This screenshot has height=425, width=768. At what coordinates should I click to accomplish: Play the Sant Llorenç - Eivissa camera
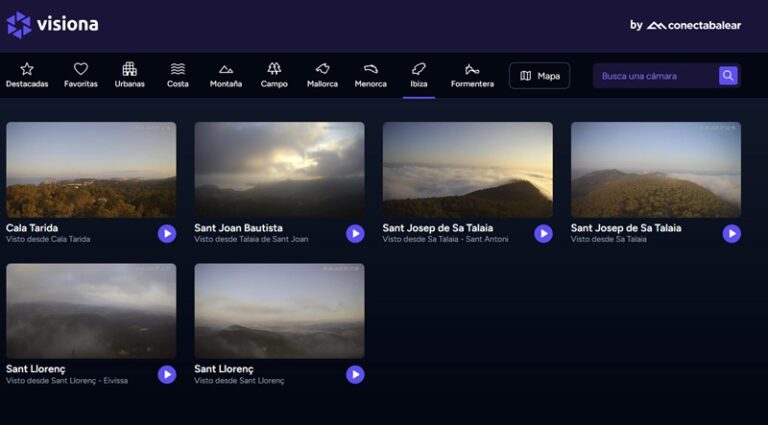[167, 375]
